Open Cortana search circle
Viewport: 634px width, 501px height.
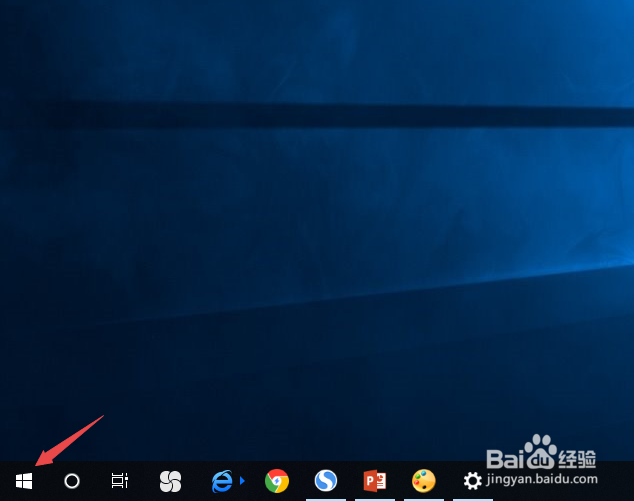(x=72, y=481)
